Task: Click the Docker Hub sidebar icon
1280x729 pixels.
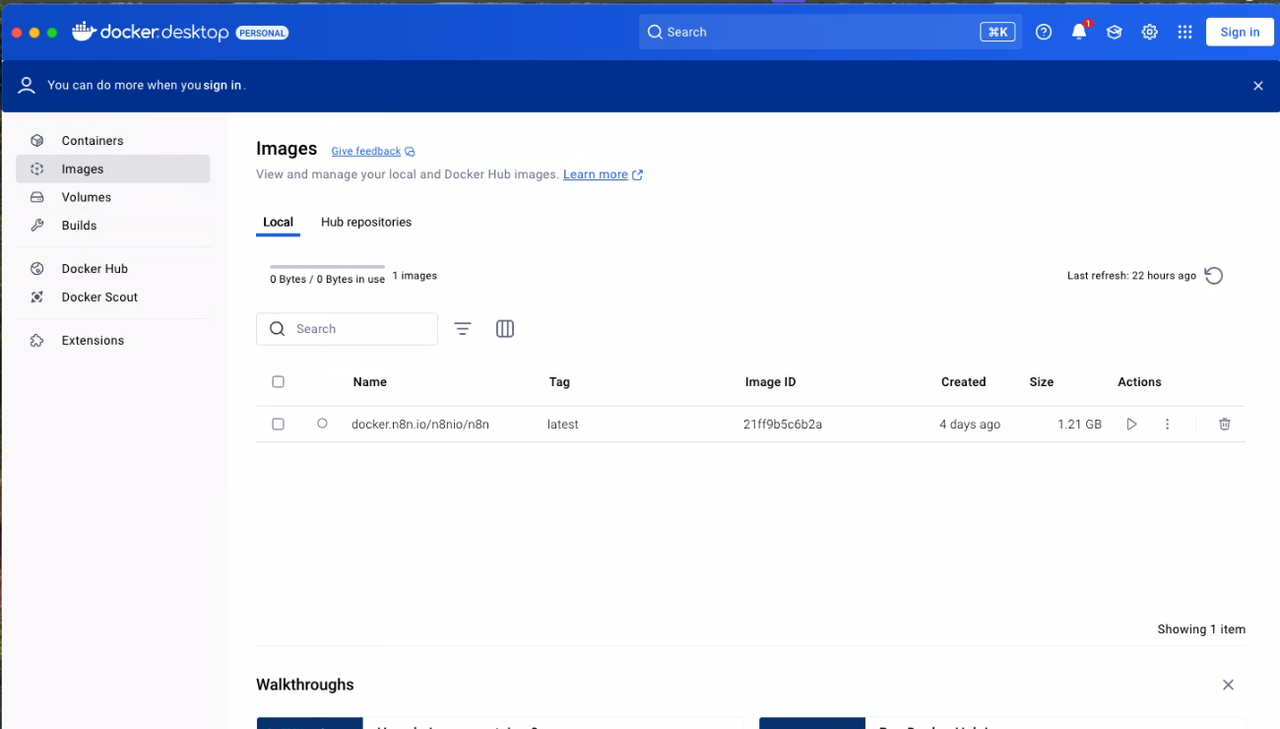Action: click(37, 269)
